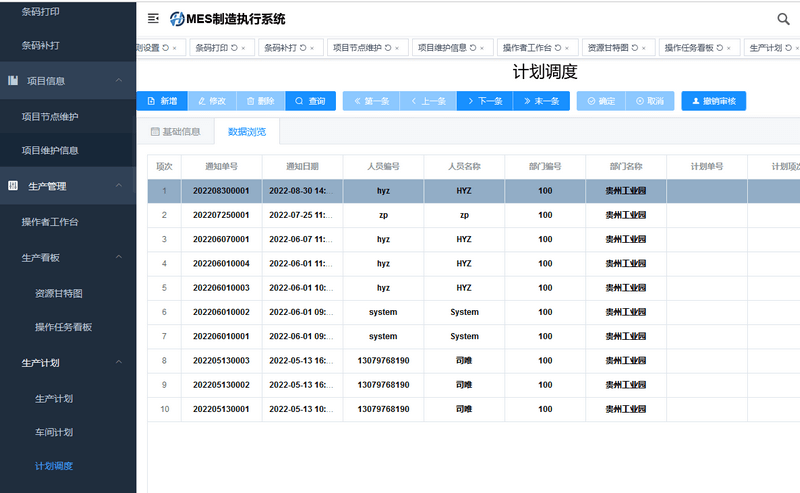Toggle sidebar with the hamburger menu icon
The width and height of the screenshot is (800, 493).
pos(153,19)
